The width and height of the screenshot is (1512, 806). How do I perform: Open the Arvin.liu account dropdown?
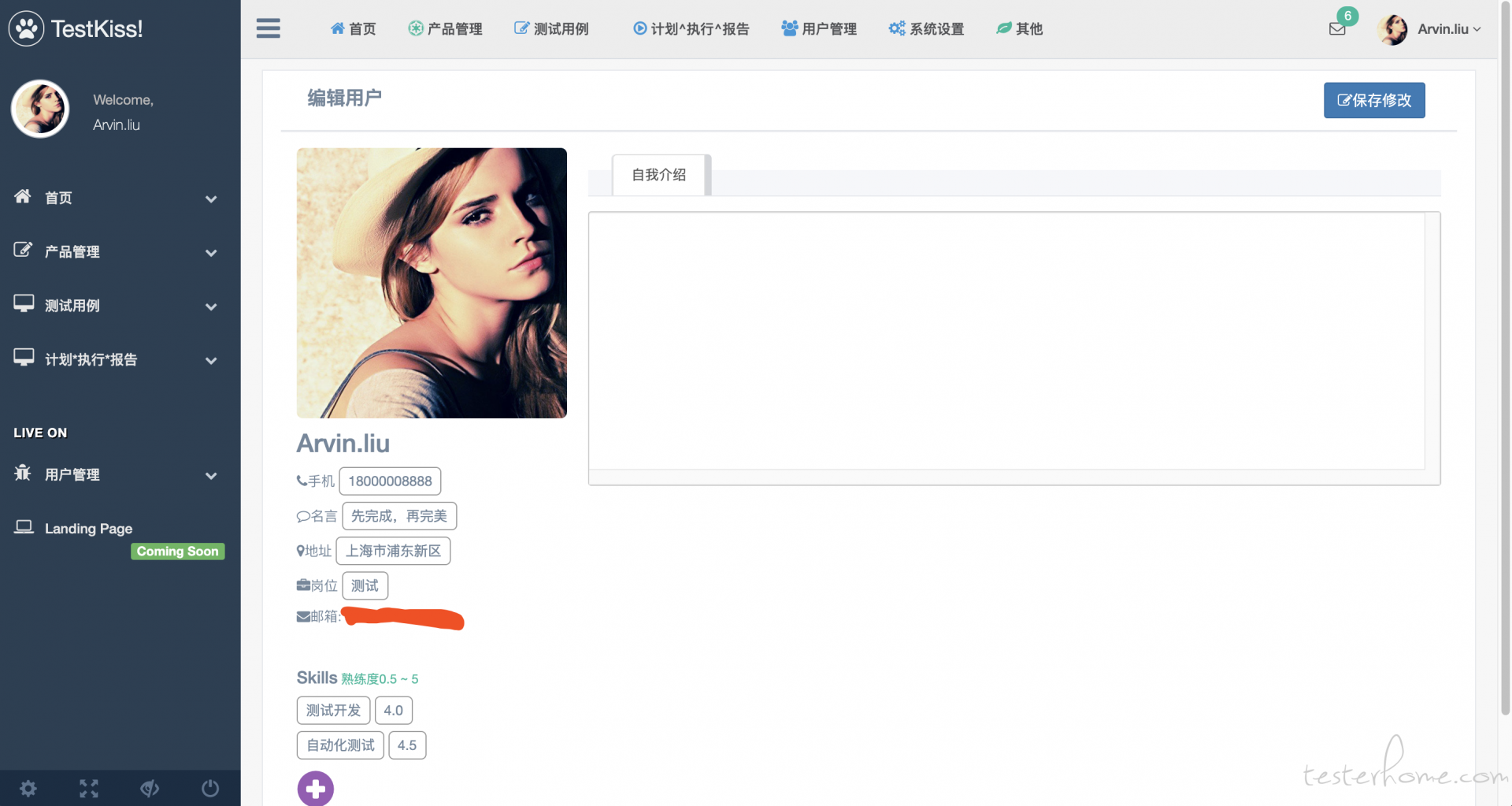[1449, 29]
